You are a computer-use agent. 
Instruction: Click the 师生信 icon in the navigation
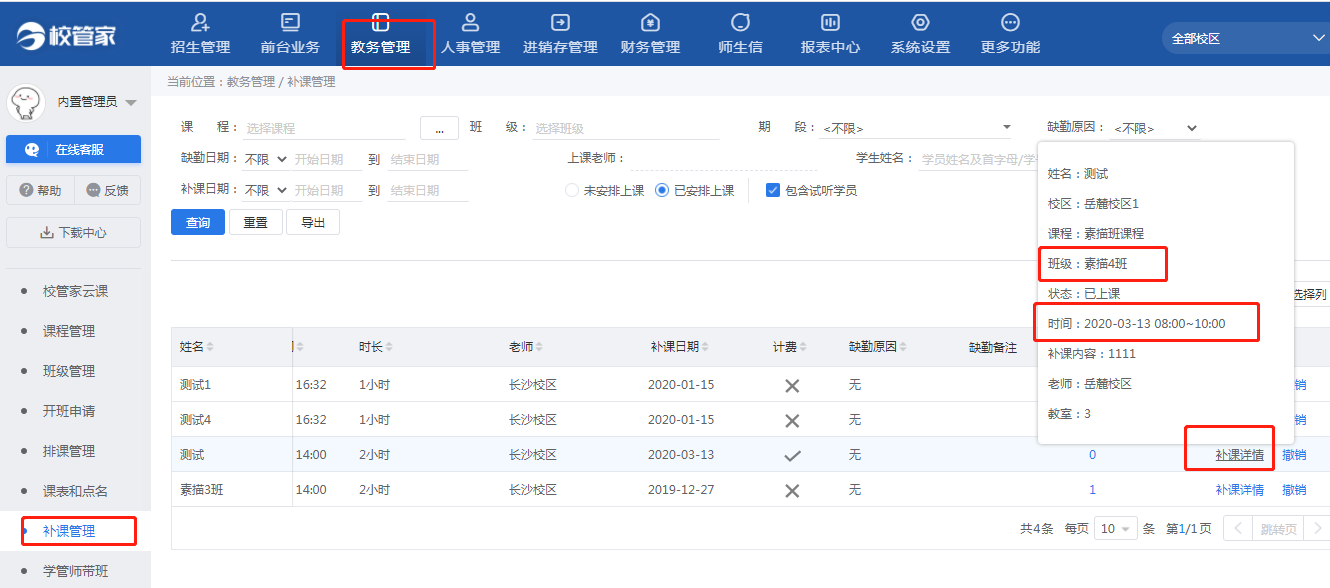click(x=740, y=22)
